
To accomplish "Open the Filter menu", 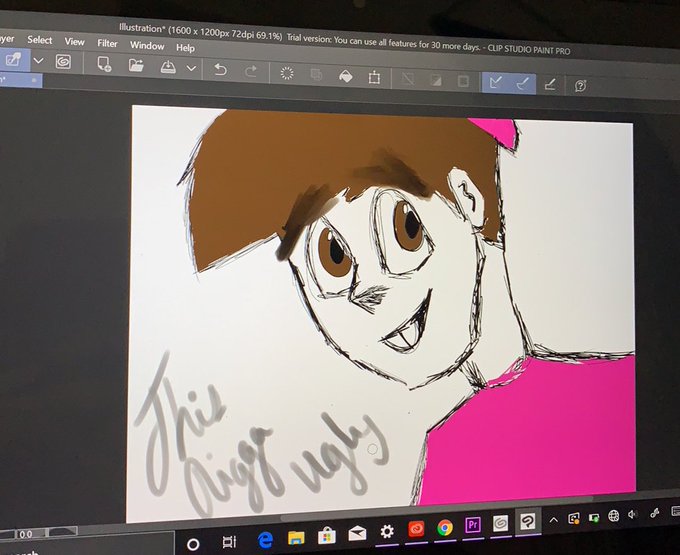I will click(x=107, y=43).
